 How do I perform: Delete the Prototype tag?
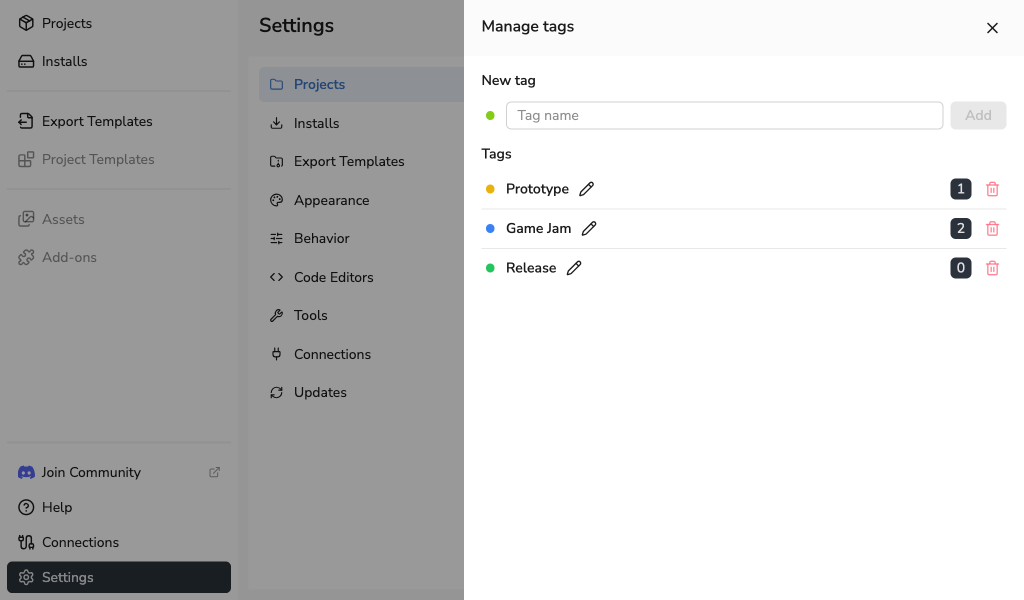[992, 189]
